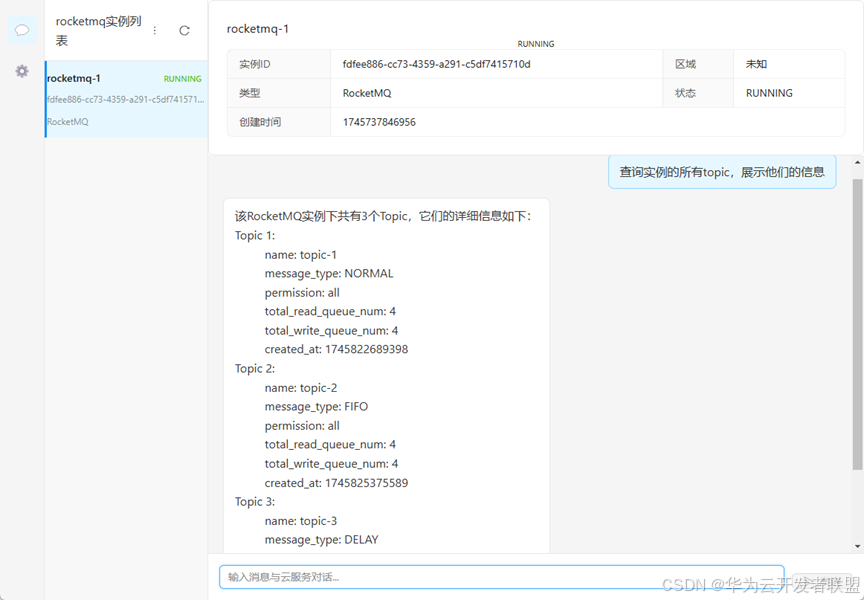Open the three-dot menu beside instance list title
This screenshot has height=600, width=864.
(155, 30)
